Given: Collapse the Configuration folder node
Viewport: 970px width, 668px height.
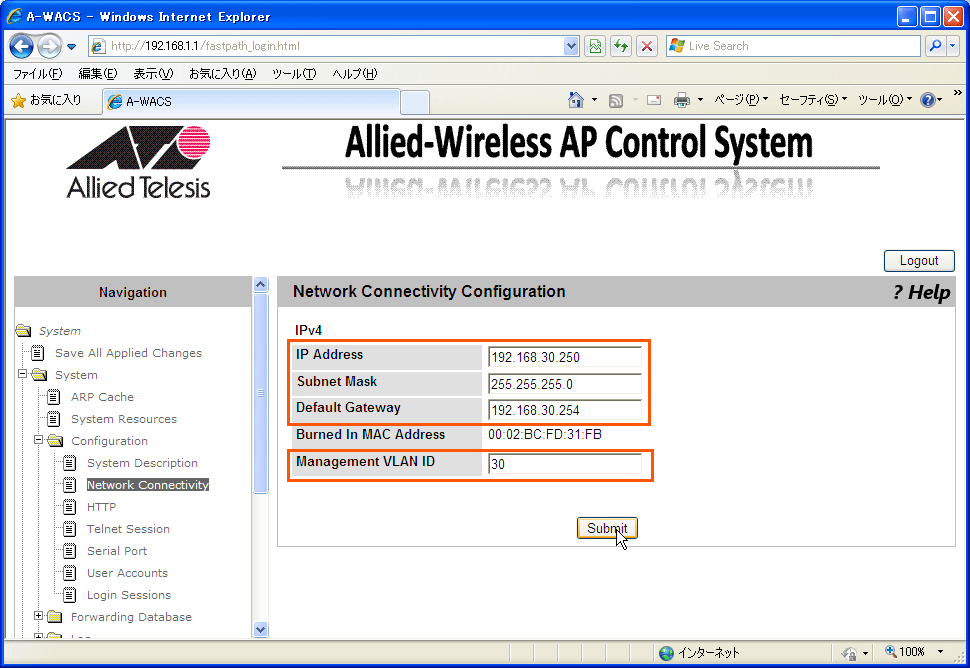Looking at the screenshot, I should 38,440.
